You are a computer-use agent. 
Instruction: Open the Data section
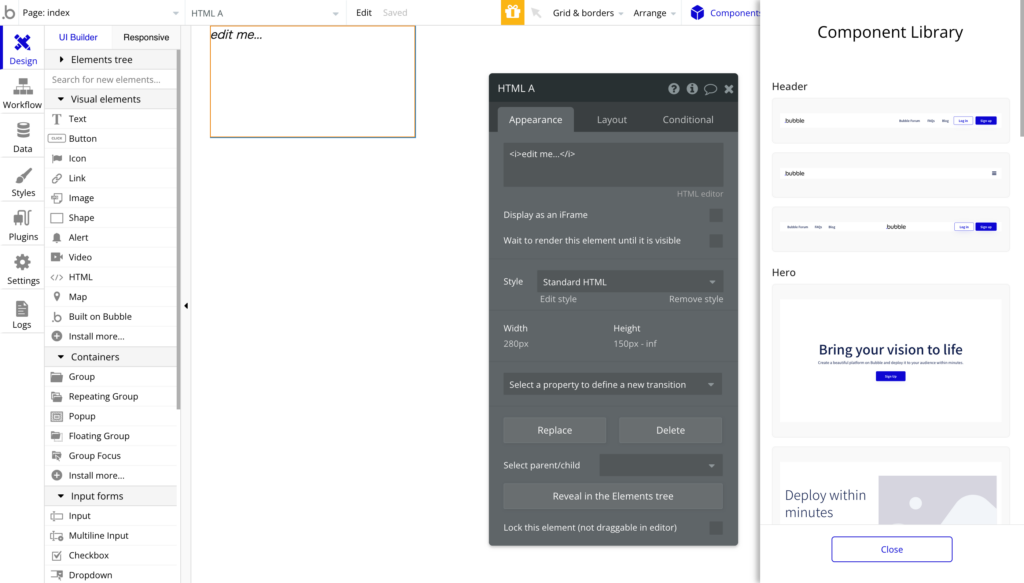[23, 137]
